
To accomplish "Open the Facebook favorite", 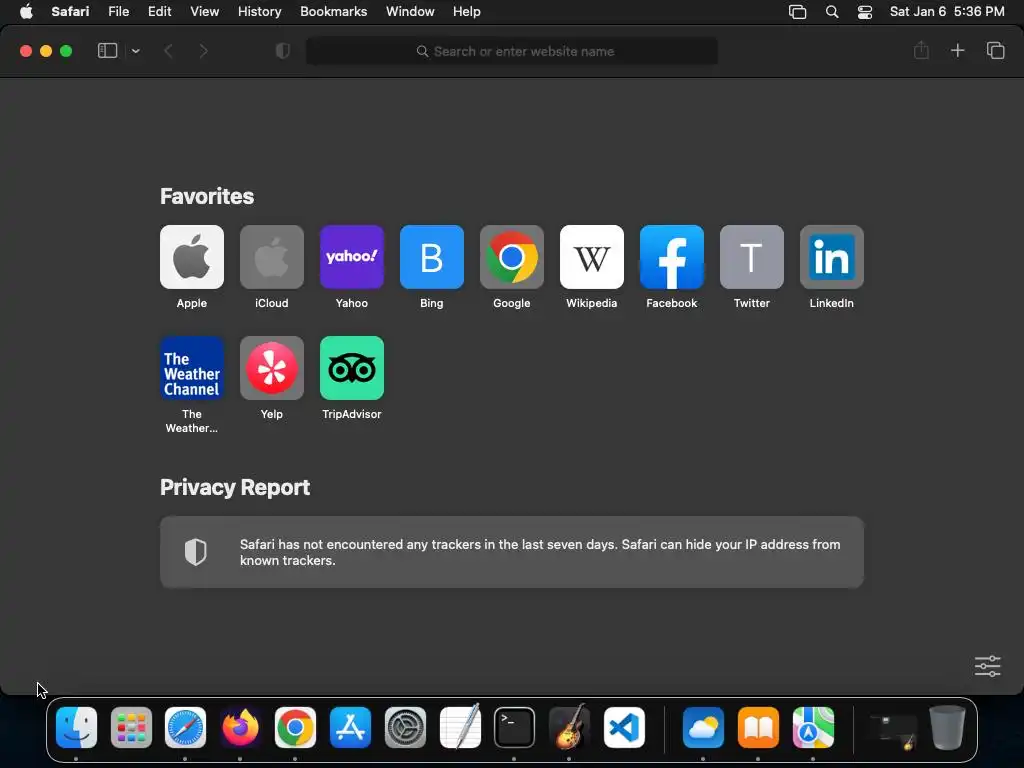I will point(671,257).
